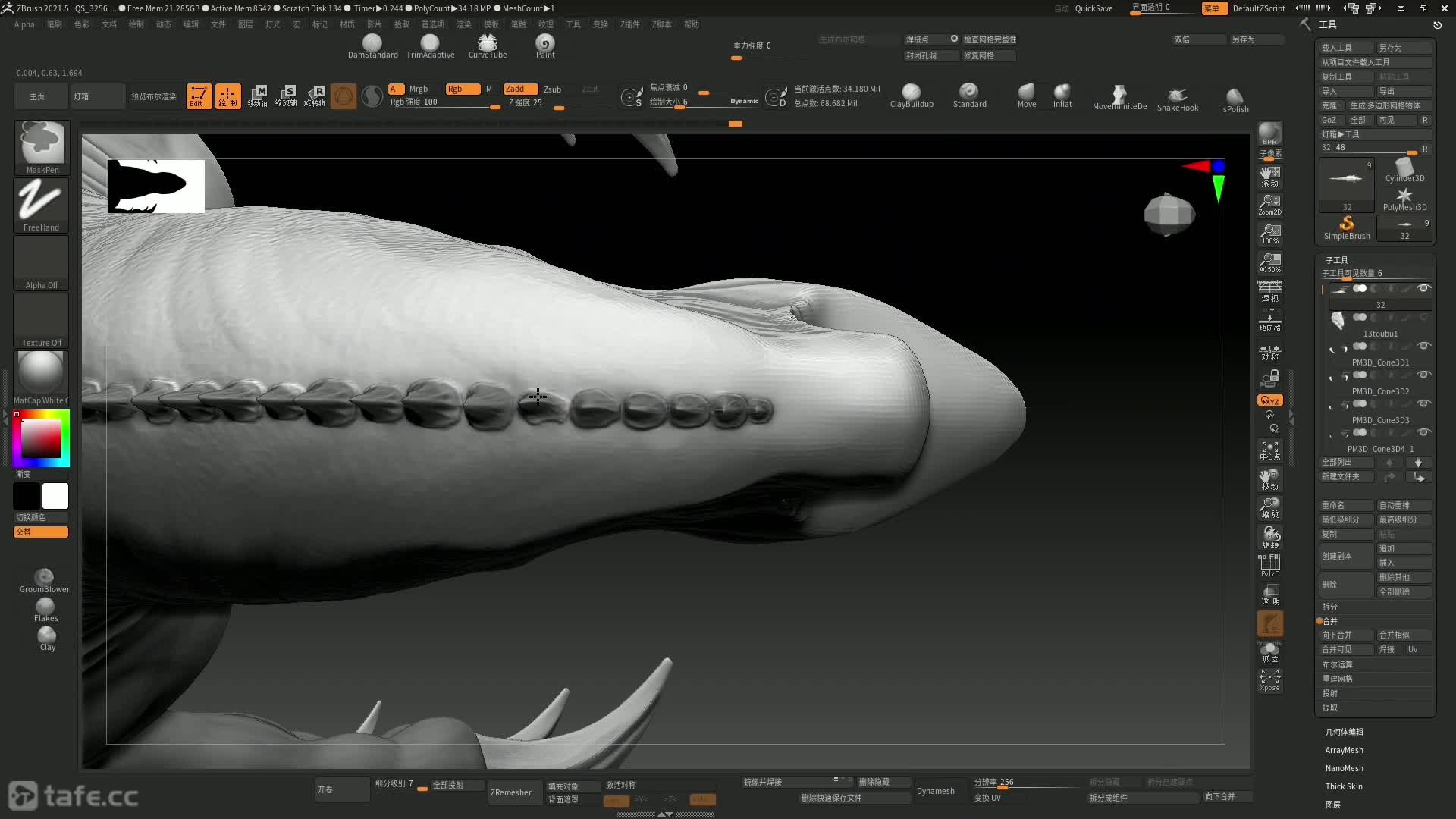Activate the Rotate R button
1456x819 pixels.
[x=315, y=96]
